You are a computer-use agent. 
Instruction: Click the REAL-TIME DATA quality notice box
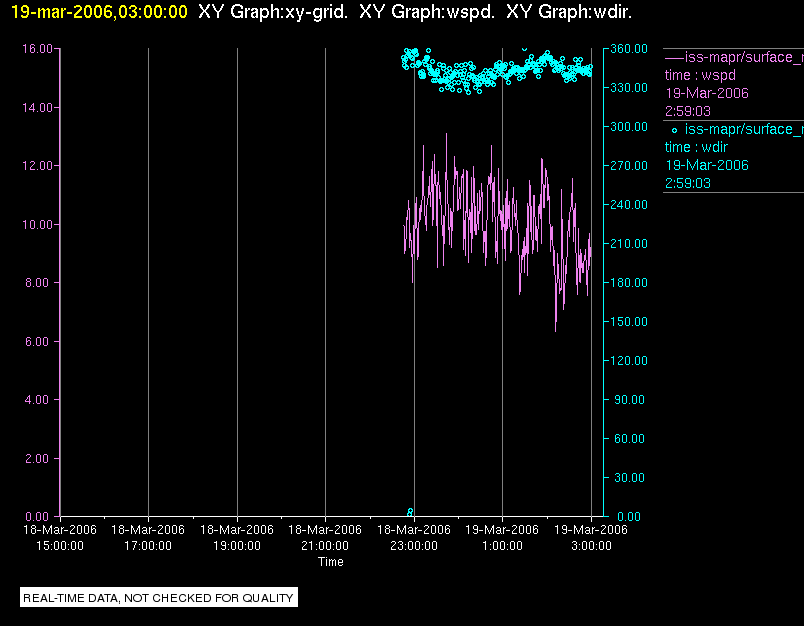point(159,597)
